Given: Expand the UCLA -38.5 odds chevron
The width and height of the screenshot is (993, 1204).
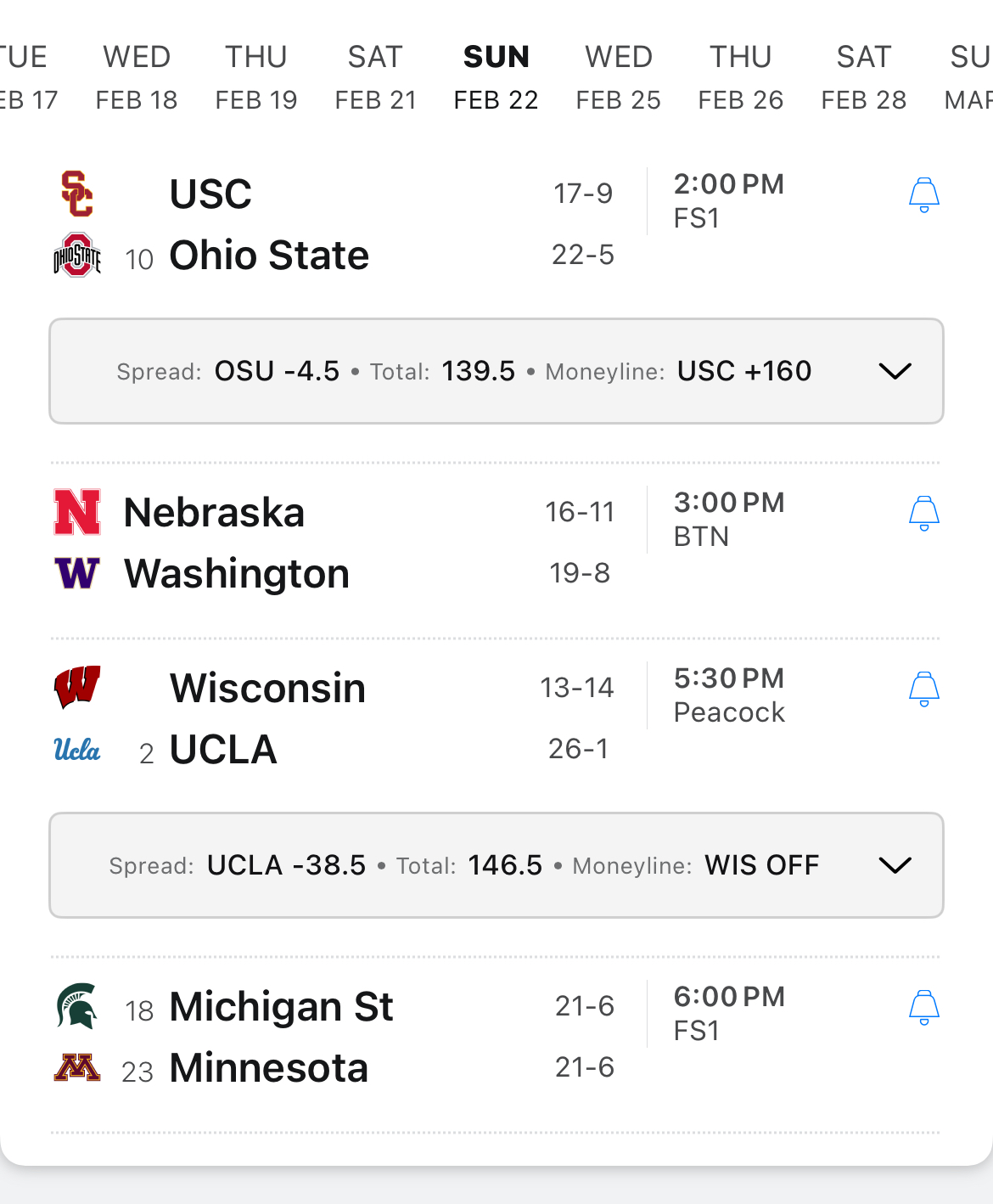Looking at the screenshot, I should tap(895, 865).
